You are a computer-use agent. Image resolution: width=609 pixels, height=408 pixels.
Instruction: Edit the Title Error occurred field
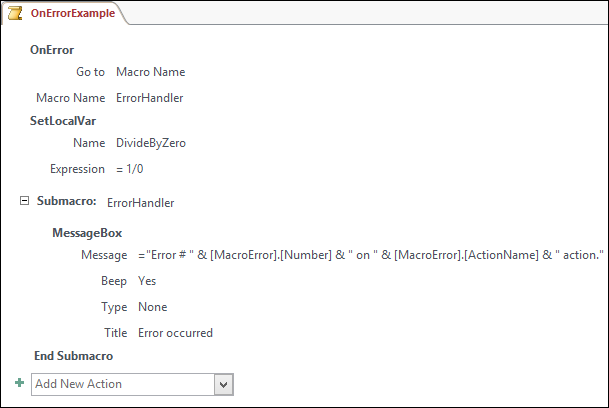pos(175,333)
